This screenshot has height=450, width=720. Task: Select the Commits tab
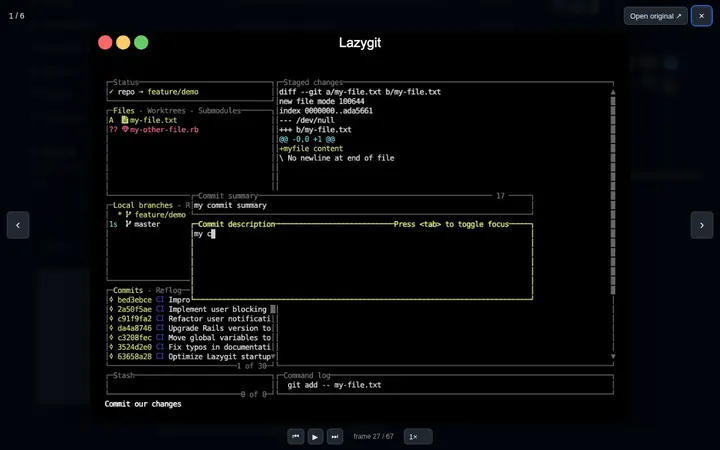coord(128,290)
